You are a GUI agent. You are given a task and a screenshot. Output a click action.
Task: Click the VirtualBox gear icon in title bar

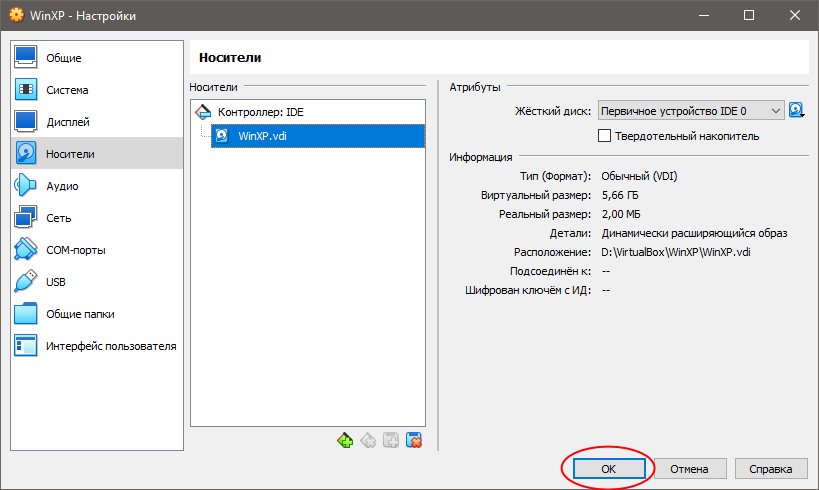click(x=17, y=15)
